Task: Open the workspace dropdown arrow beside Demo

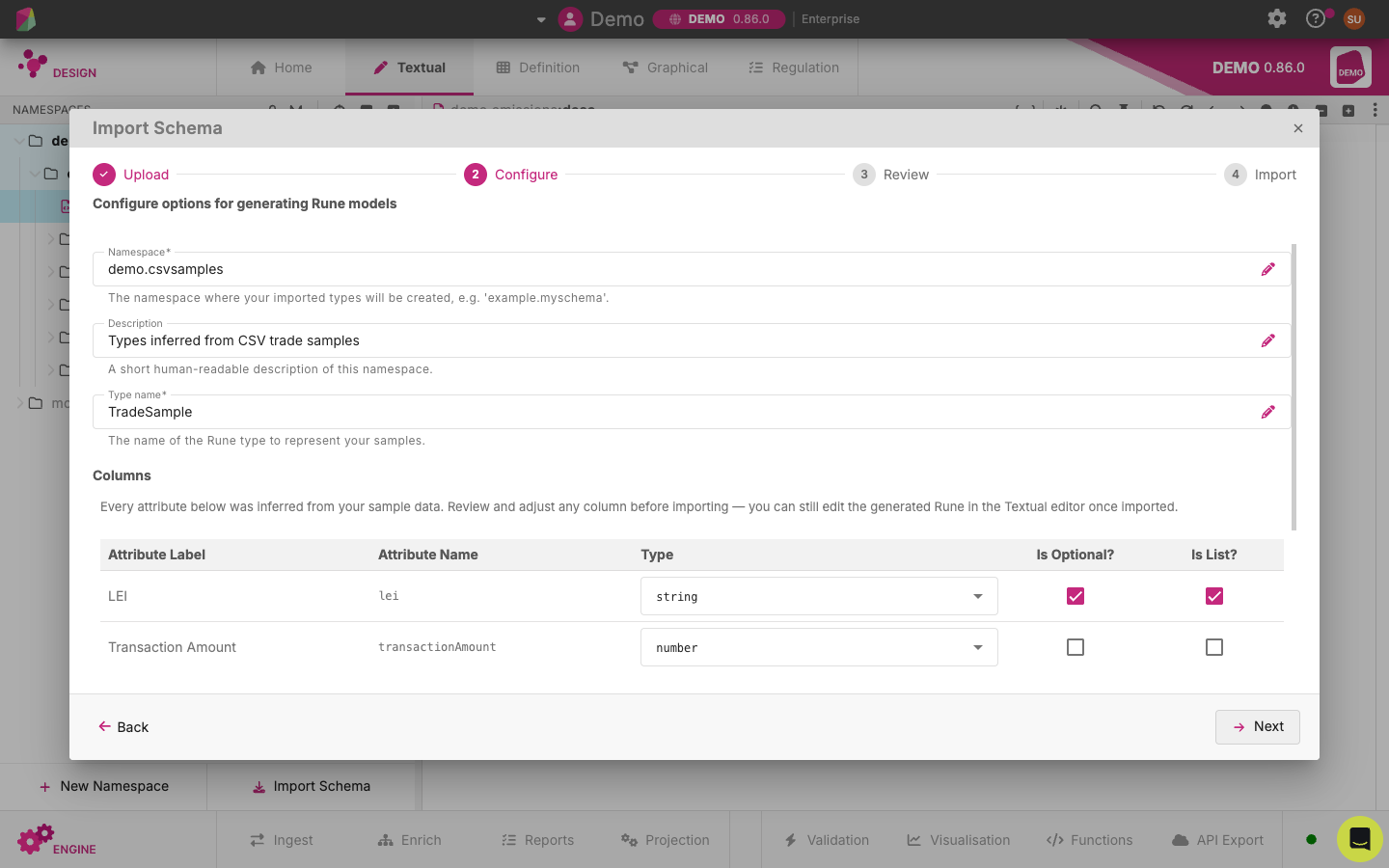Action: [541, 19]
